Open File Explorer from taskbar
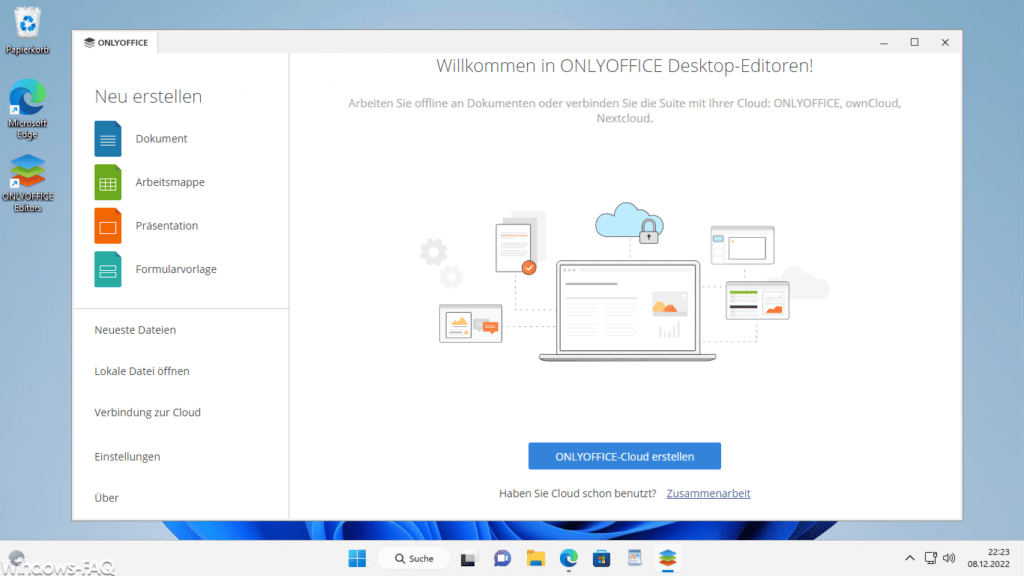 536,558
